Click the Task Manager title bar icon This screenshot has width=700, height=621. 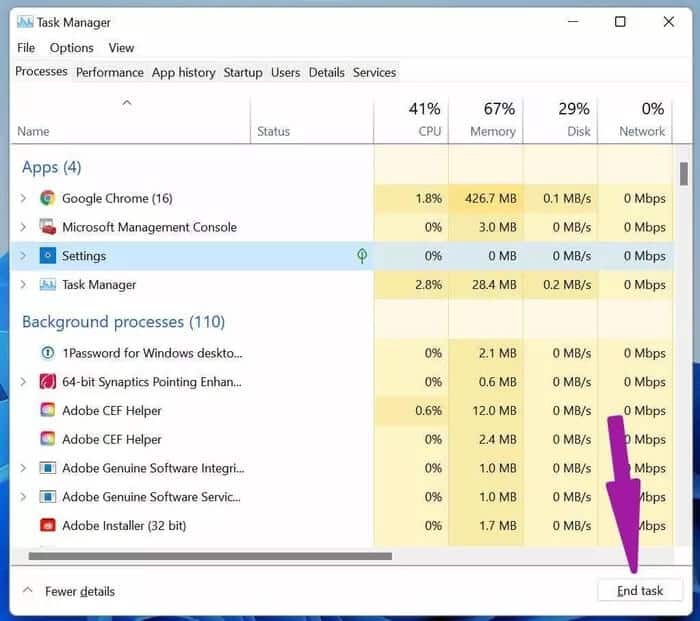click(25, 22)
